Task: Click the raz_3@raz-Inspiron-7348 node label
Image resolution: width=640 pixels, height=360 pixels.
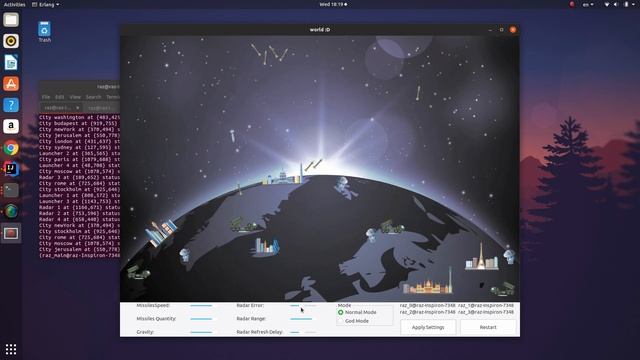Action: coord(486,312)
